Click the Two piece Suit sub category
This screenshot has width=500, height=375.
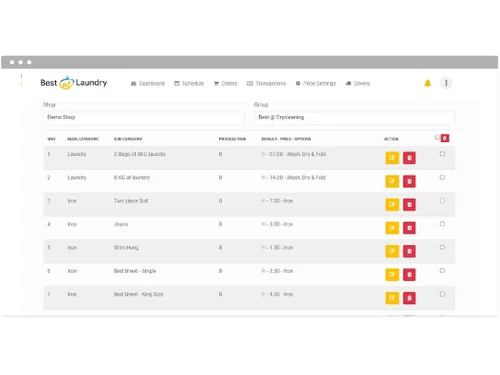click(131, 201)
